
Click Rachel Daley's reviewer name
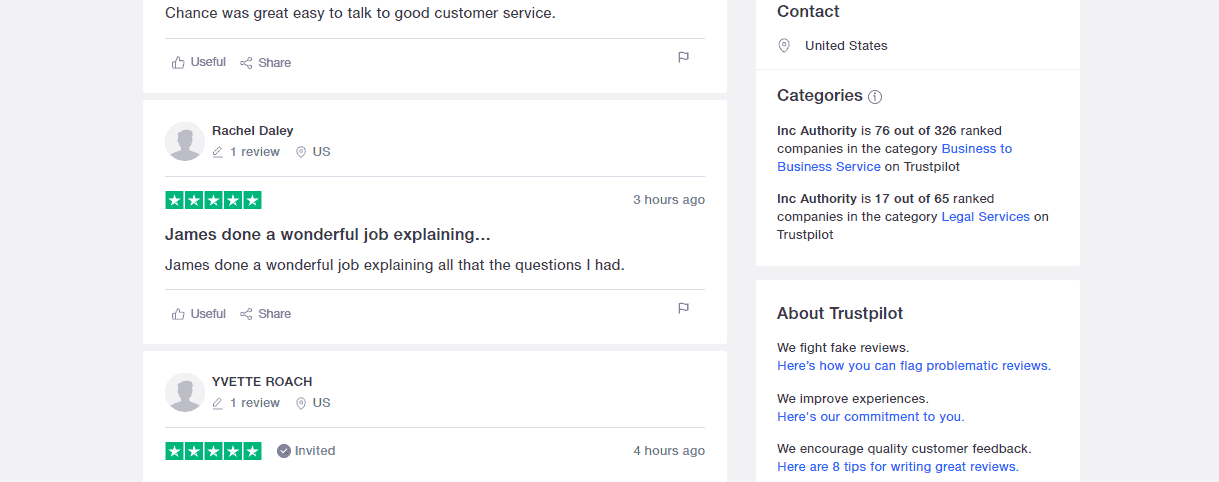pos(253,130)
